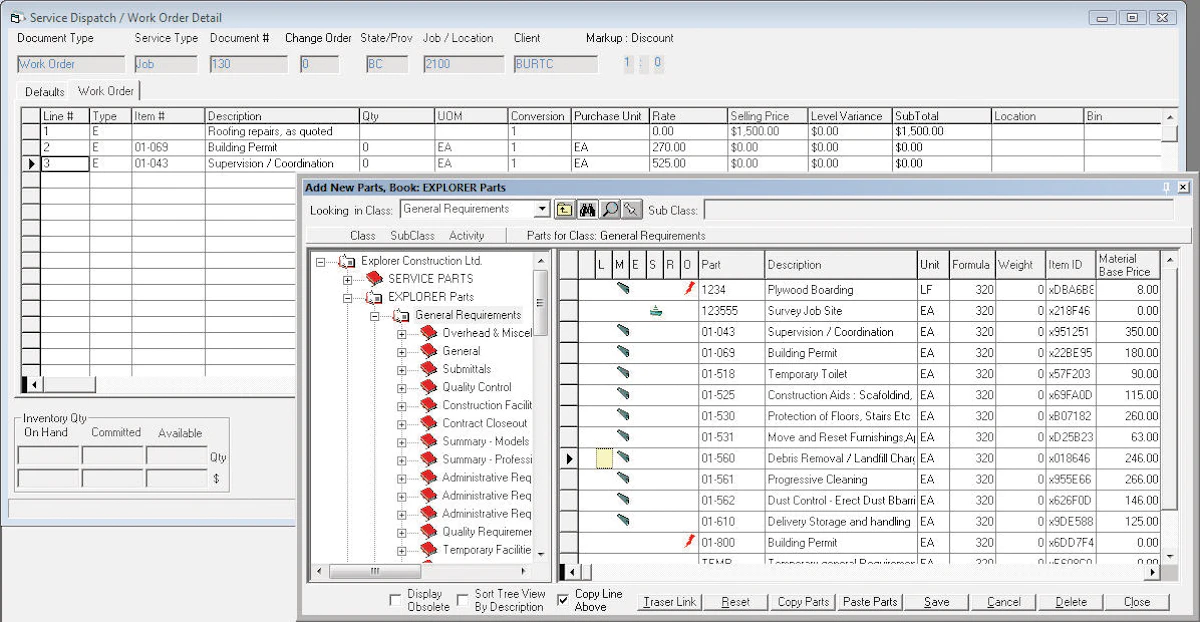This screenshot has width=1200, height=622.
Task: Click the book icon next to General
Action: click(429, 351)
